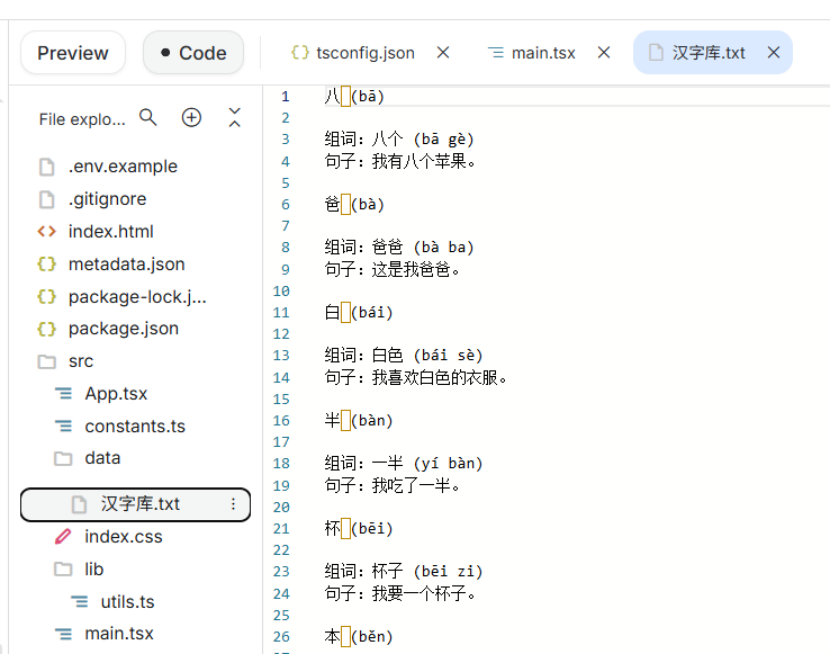
Task: Click the braces icon beside package-lock.json
Action: point(47,297)
